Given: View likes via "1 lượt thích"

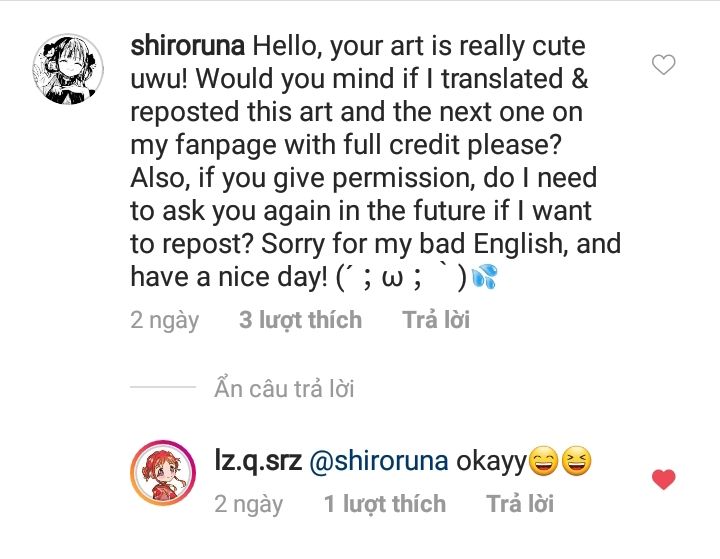Looking at the screenshot, I should coord(385,504).
